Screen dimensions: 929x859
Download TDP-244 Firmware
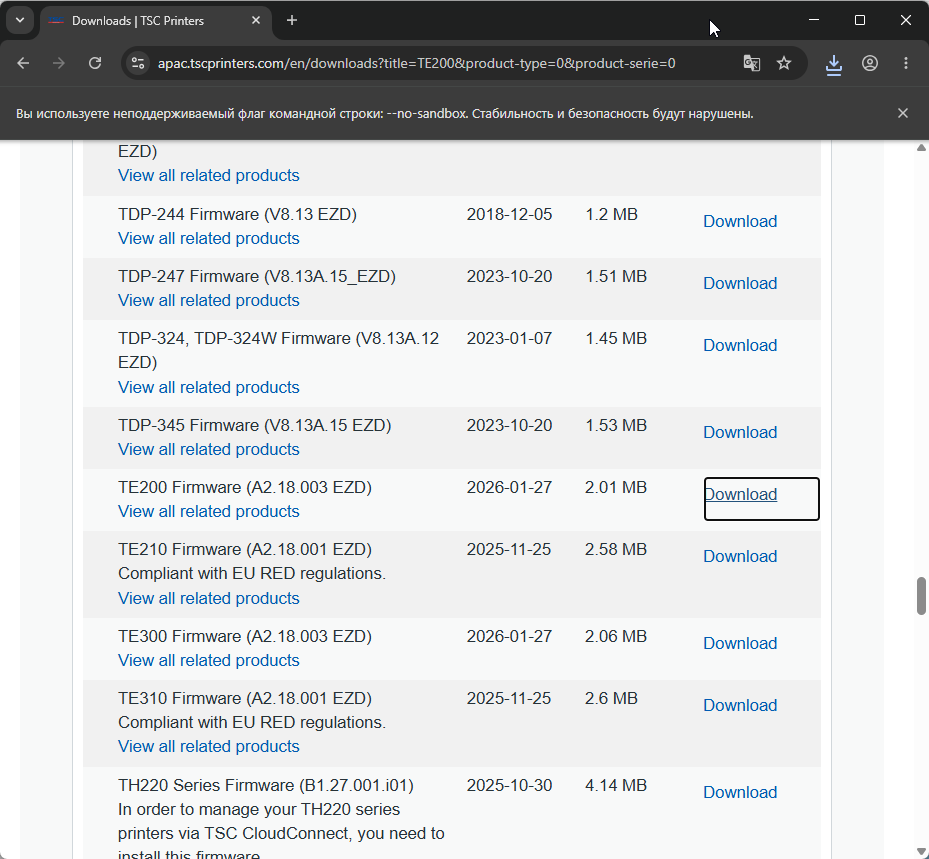(x=739, y=221)
